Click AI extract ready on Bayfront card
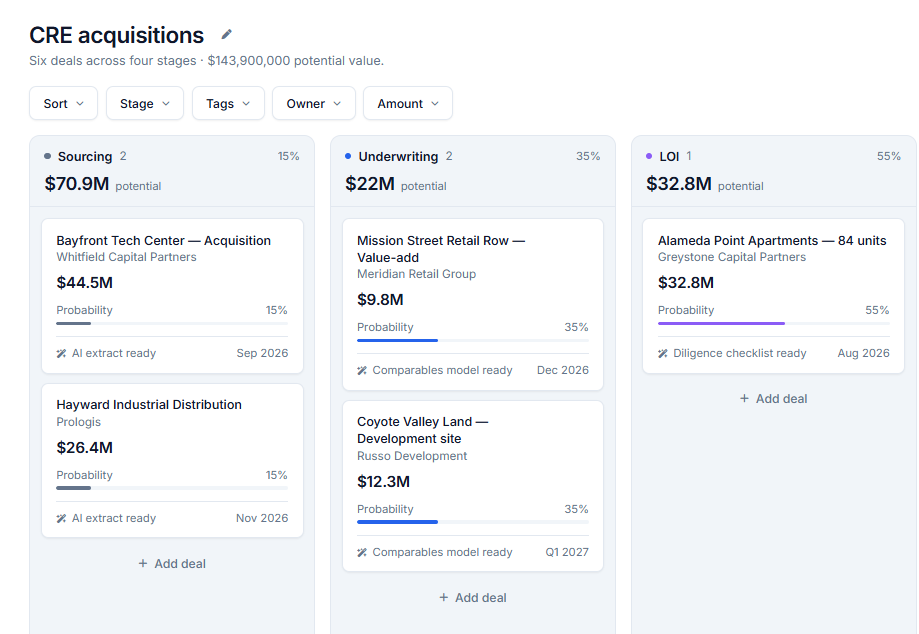The width and height of the screenshot is (919, 634). pos(114,353)
